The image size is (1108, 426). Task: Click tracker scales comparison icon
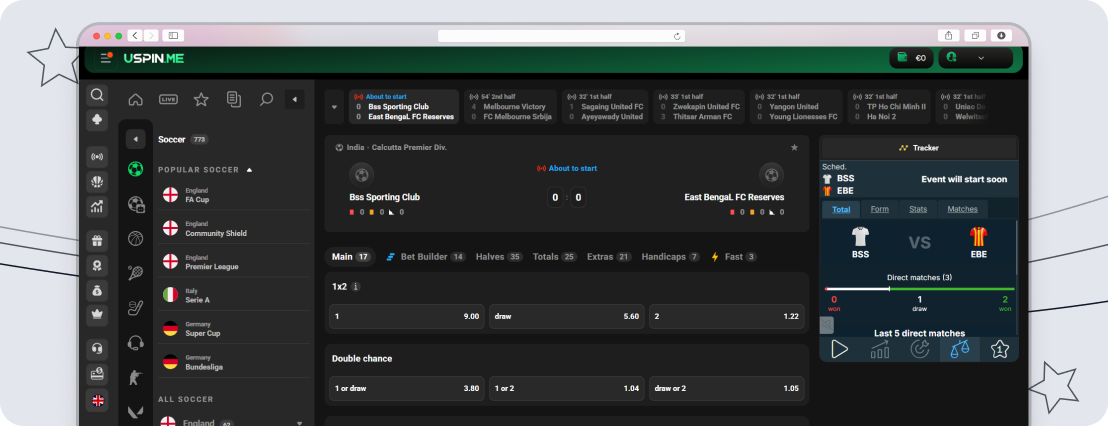[960, 349]
